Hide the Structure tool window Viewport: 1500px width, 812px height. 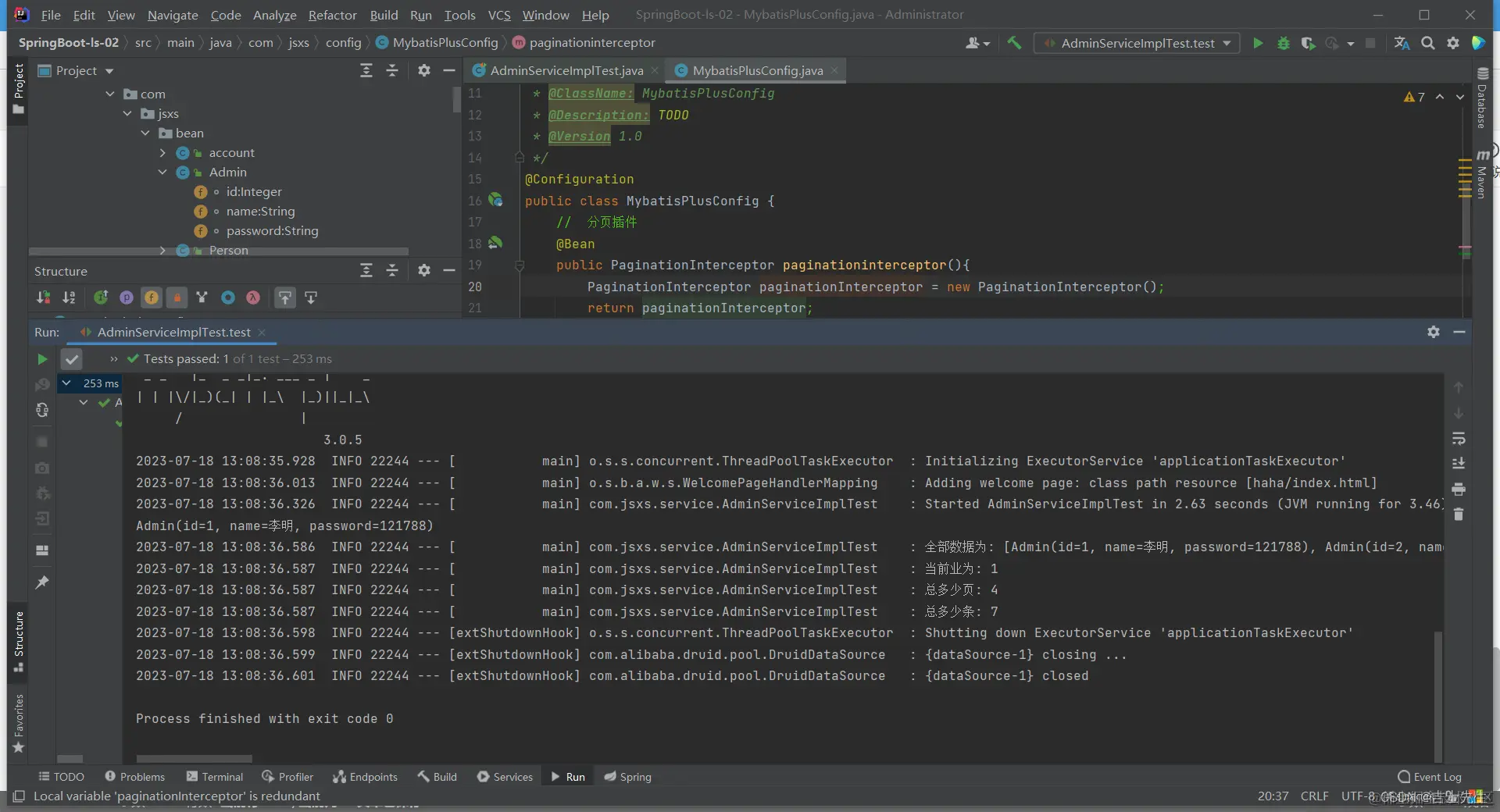click(x=449, y=270)
